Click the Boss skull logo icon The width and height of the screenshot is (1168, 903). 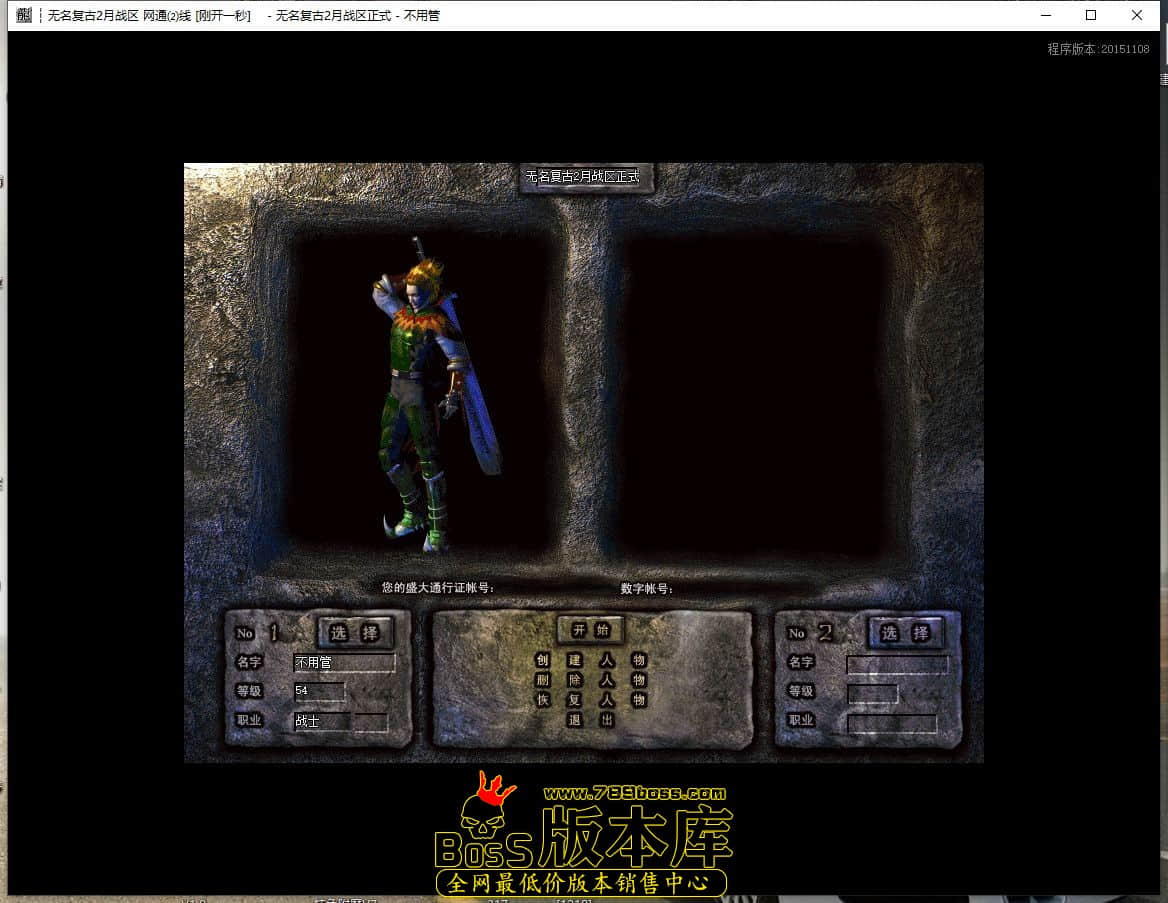[x=487, y=820]
